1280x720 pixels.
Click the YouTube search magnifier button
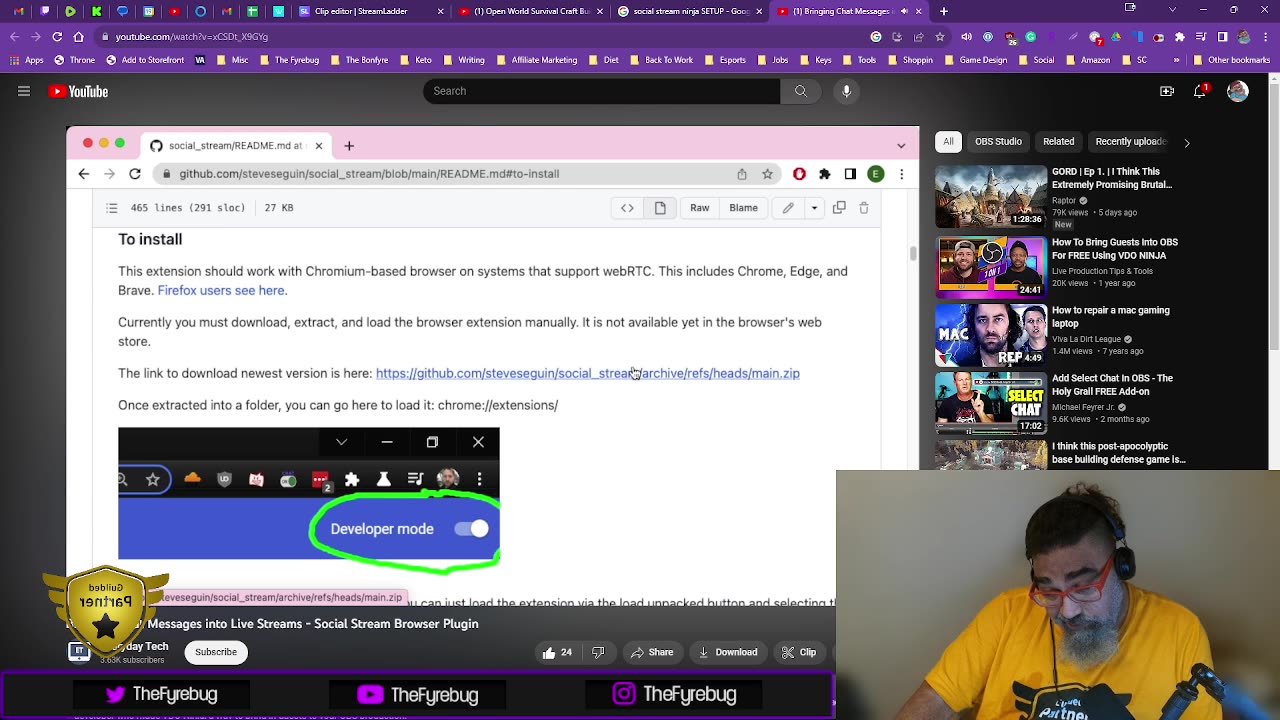(800, 91)
